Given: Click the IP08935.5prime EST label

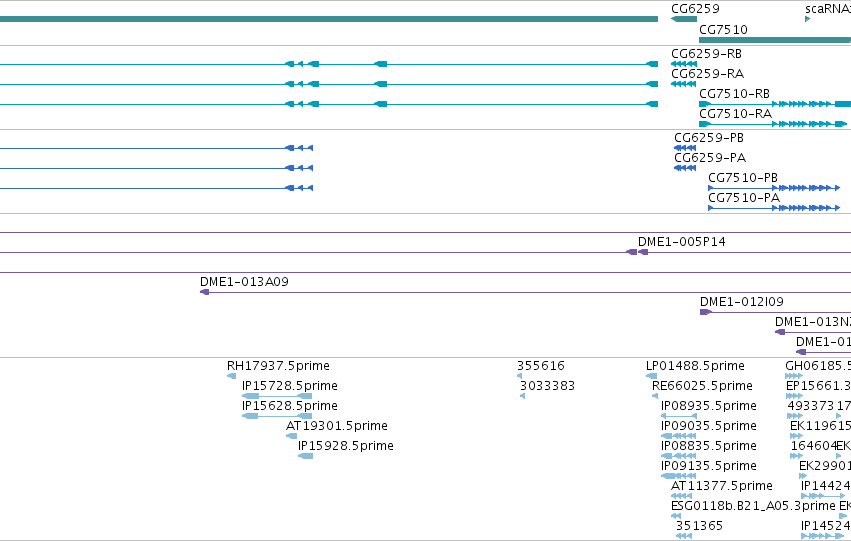Looking at the screenshot, I should coord(709,406).
